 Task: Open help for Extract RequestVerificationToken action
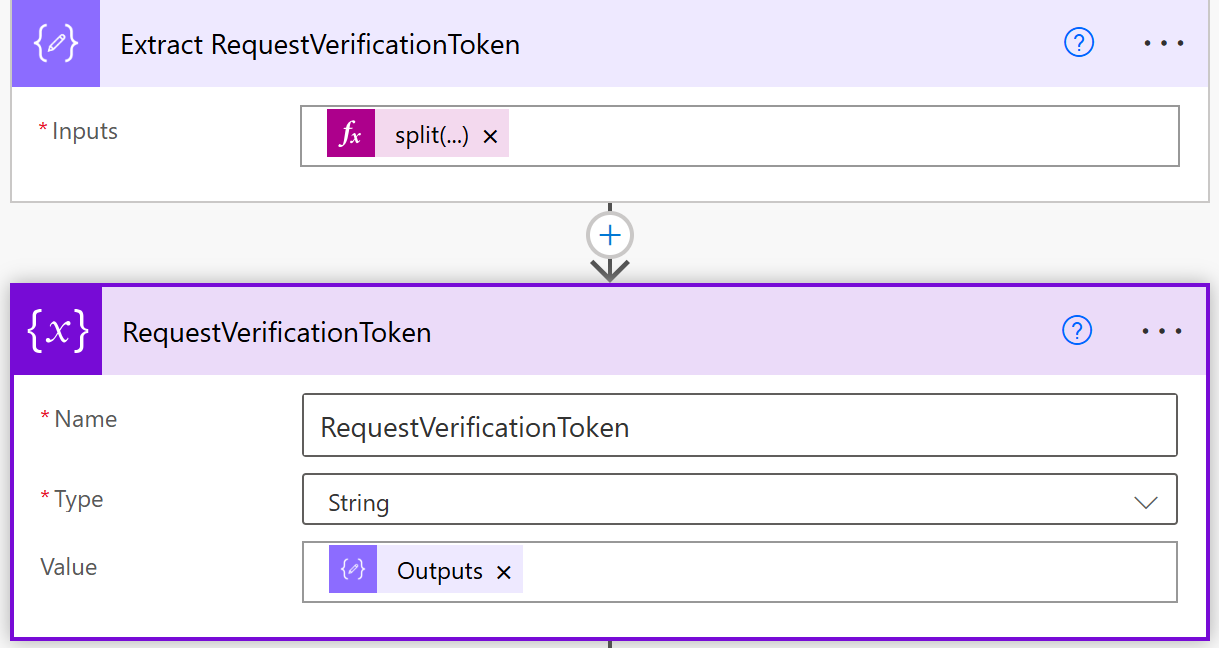point(1078,43)
